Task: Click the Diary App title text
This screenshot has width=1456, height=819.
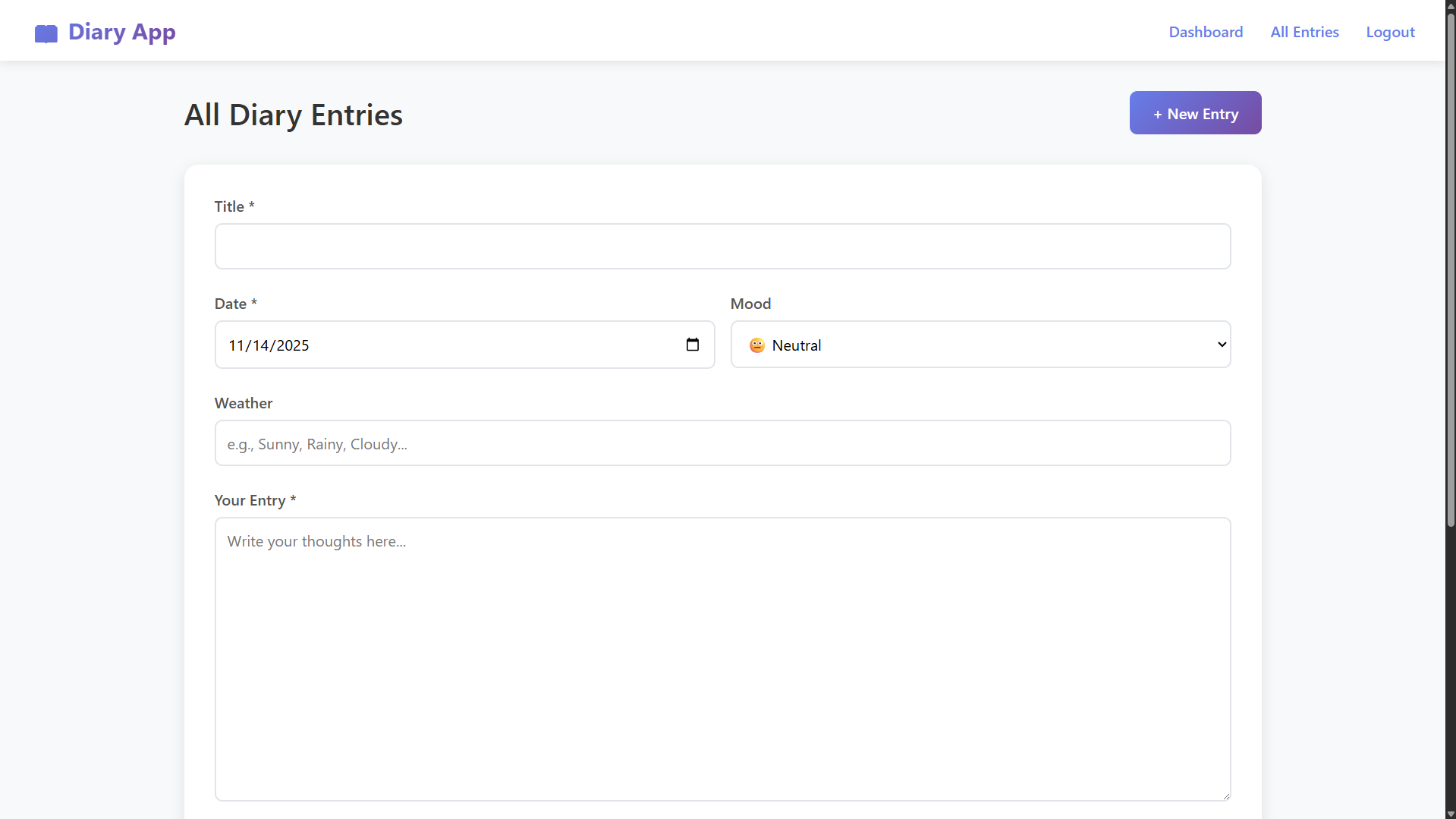Action: click(x=122, y=32)
